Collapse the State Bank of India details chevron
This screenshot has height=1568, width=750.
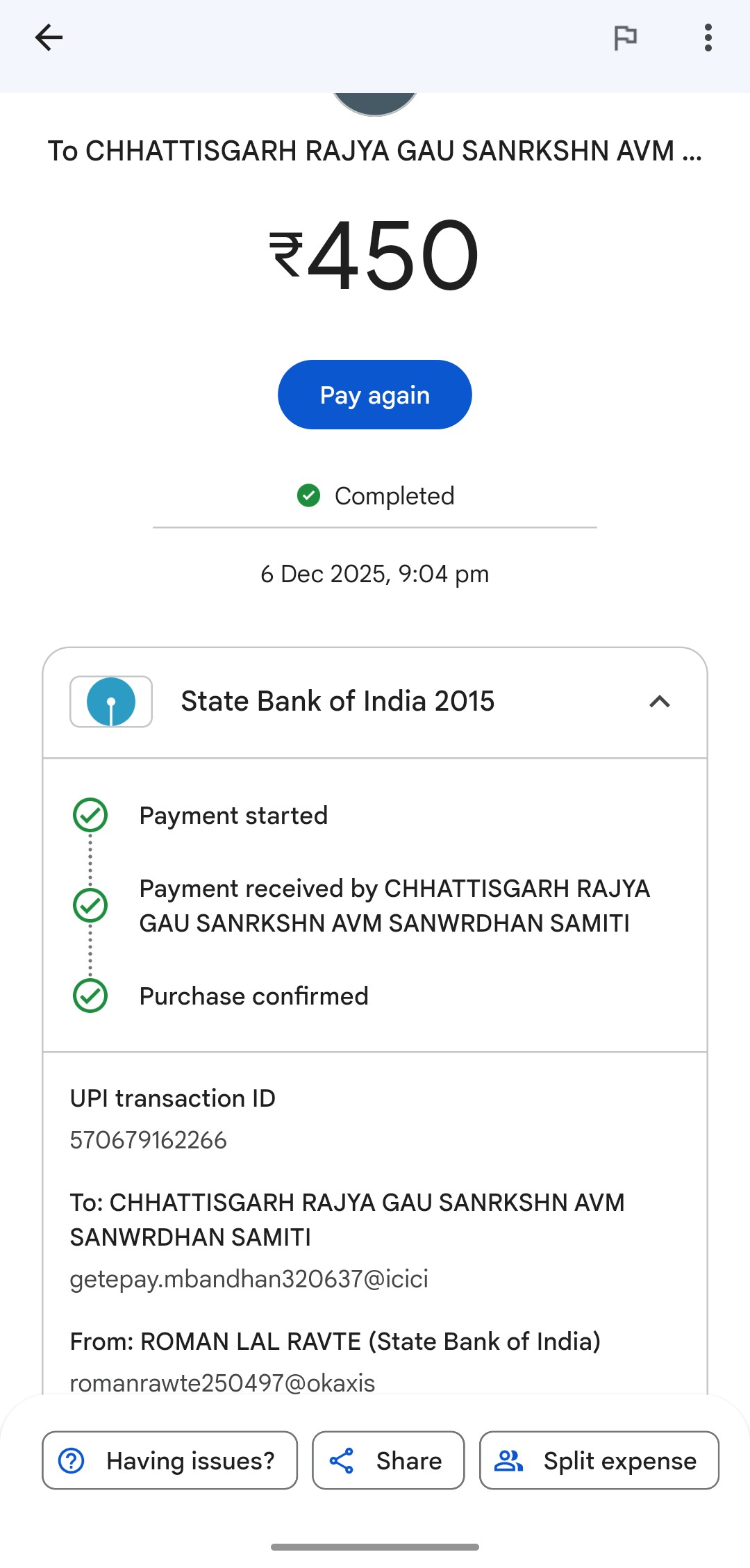tap(659, 702)
